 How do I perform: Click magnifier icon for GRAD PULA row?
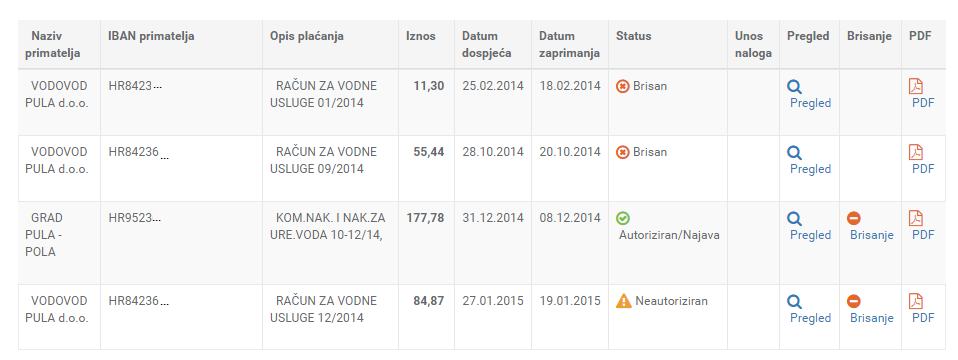(x=794, y=219)
